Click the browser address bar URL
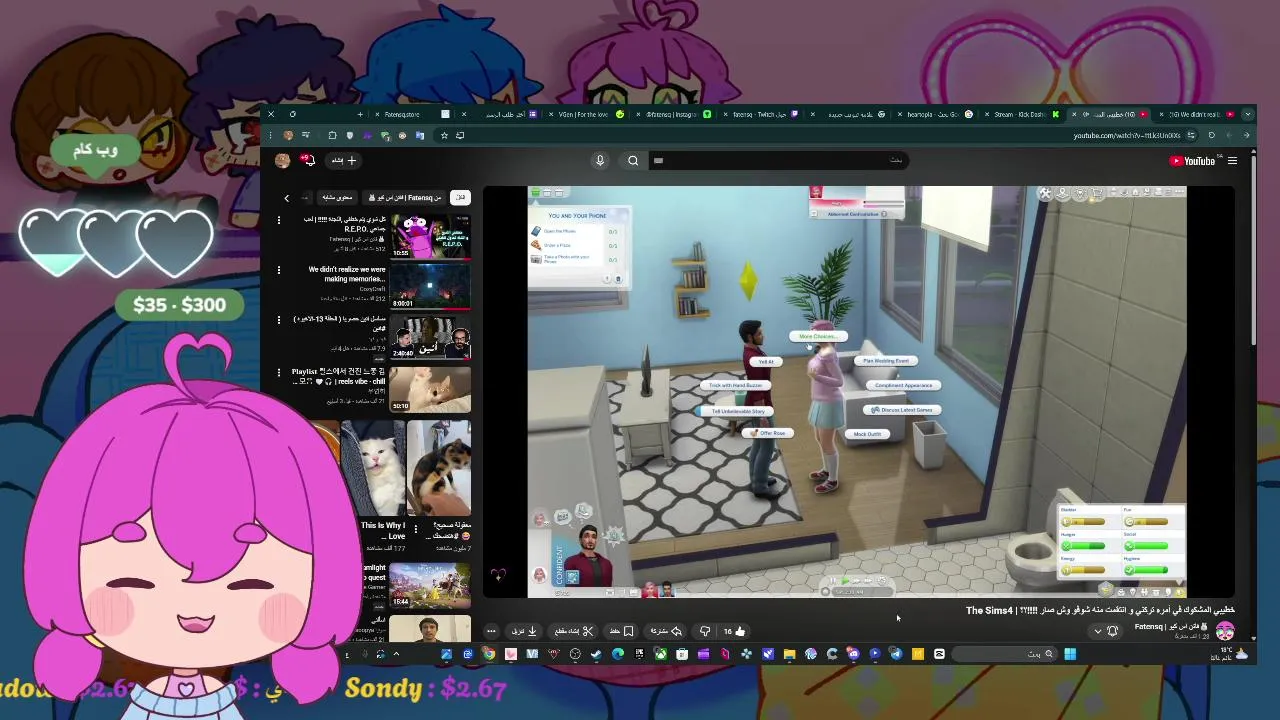The width and height of the screenshot is (1280, 720). tap(1126, 135)
